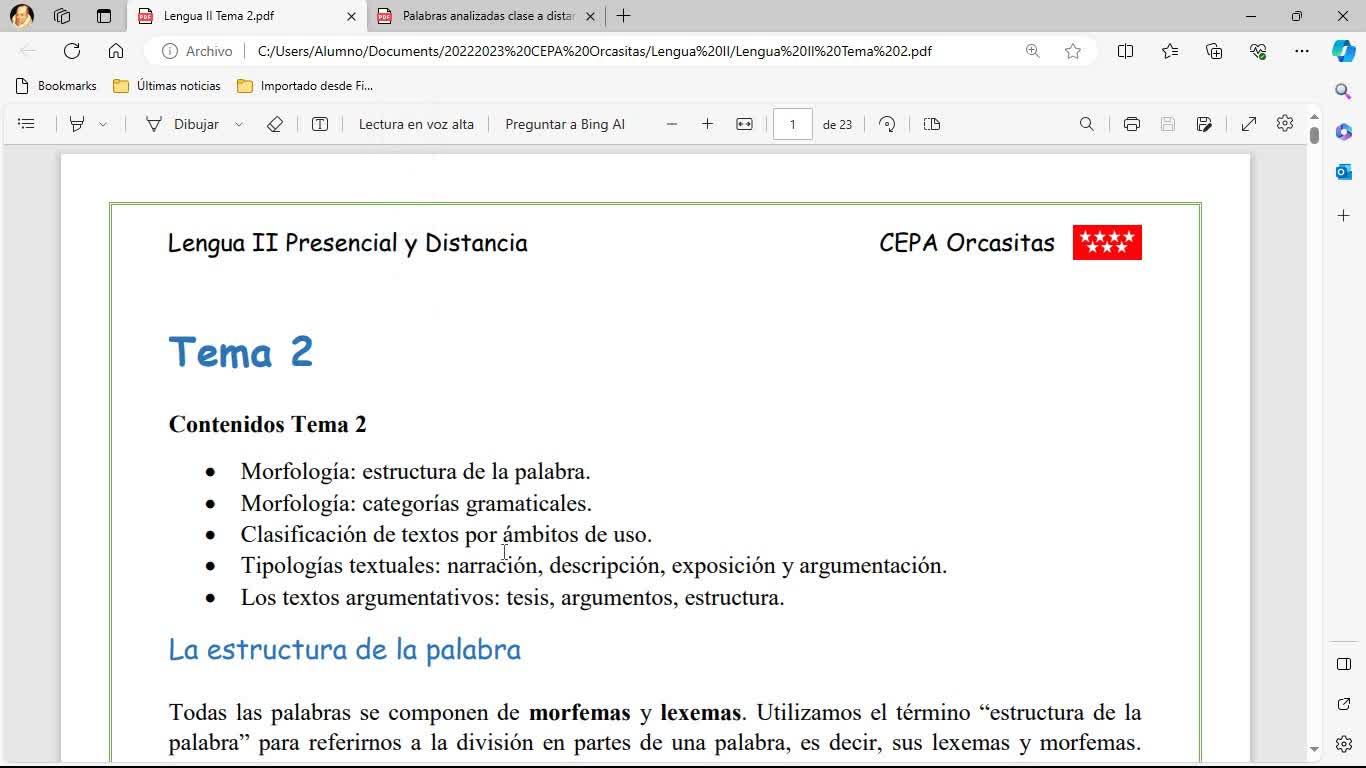1366x768 pixels.
Task: Rotate the PDF document
Action: click(x=887, y=124)
